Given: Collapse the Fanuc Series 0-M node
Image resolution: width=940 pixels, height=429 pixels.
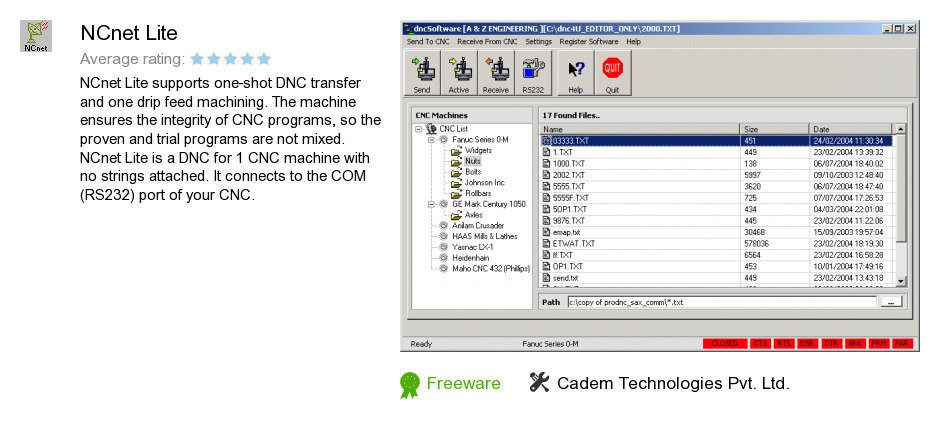Looking at the screenshot, I should (432, 140).
